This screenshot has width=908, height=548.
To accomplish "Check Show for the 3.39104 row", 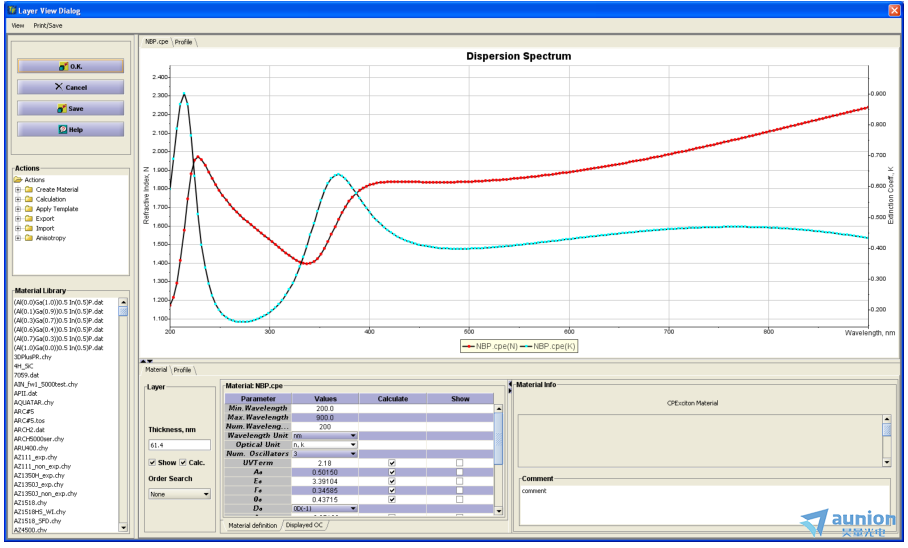I will click(460, 481).
